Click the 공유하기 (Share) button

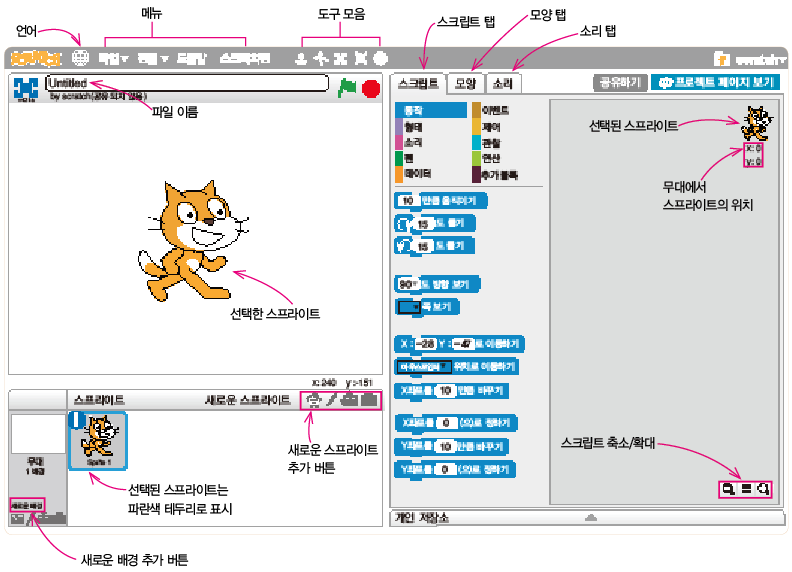pyautogui.click(x=620, y=82)
